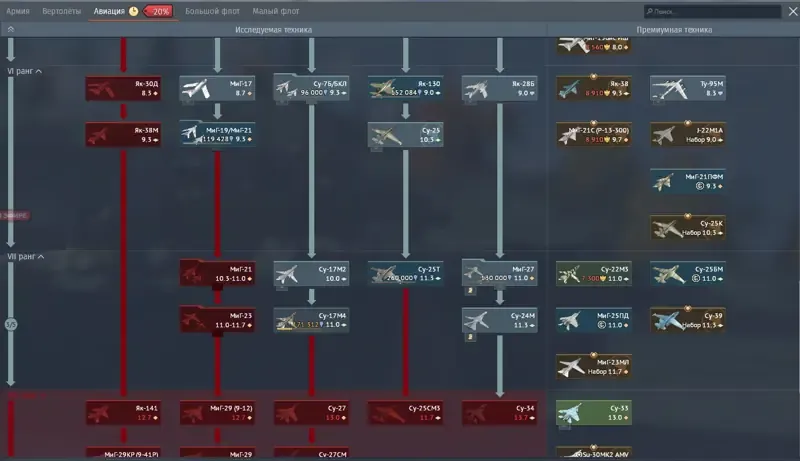This screenshot has width=800, height=461.
Task: Select the Су-25 aircraft card
Action: pos(406,135)
